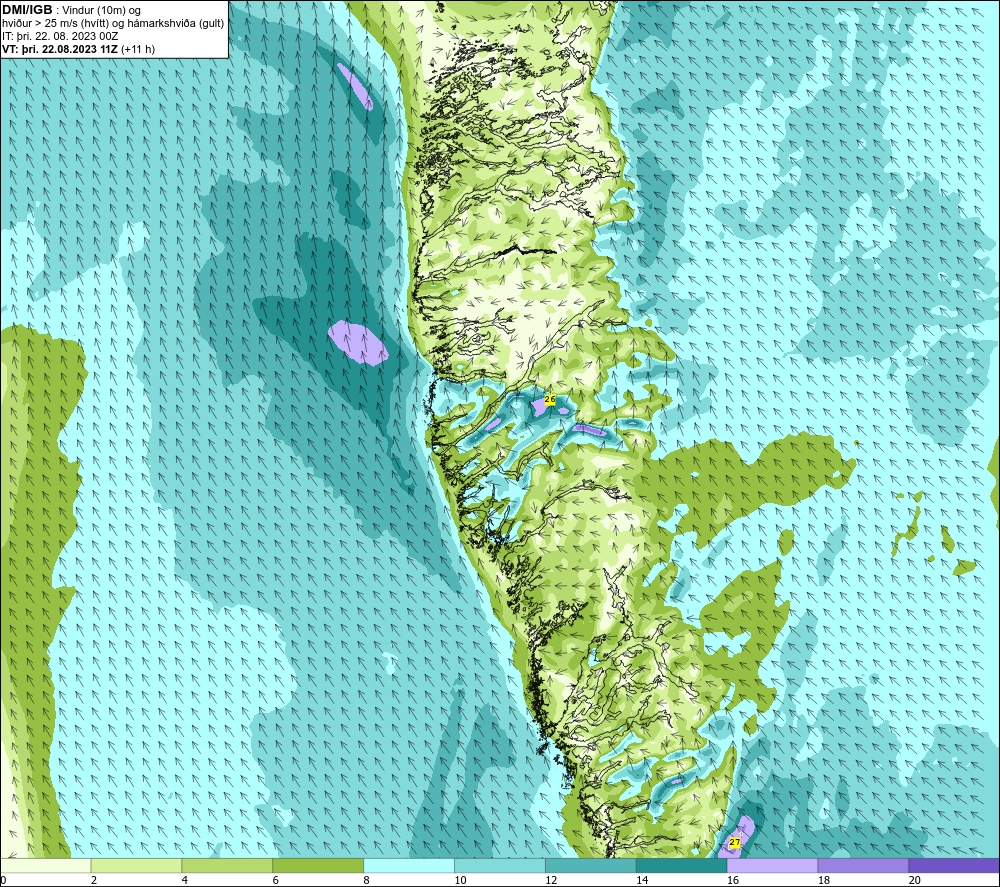Click the legend scale value 14
This screenshot has width=1000, height=887.
pyautogui.click(x=642, y=881)
